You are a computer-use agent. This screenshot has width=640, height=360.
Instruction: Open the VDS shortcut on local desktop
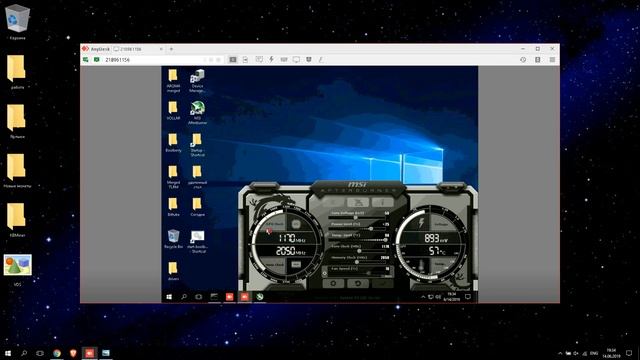click(x=18, y=269)
